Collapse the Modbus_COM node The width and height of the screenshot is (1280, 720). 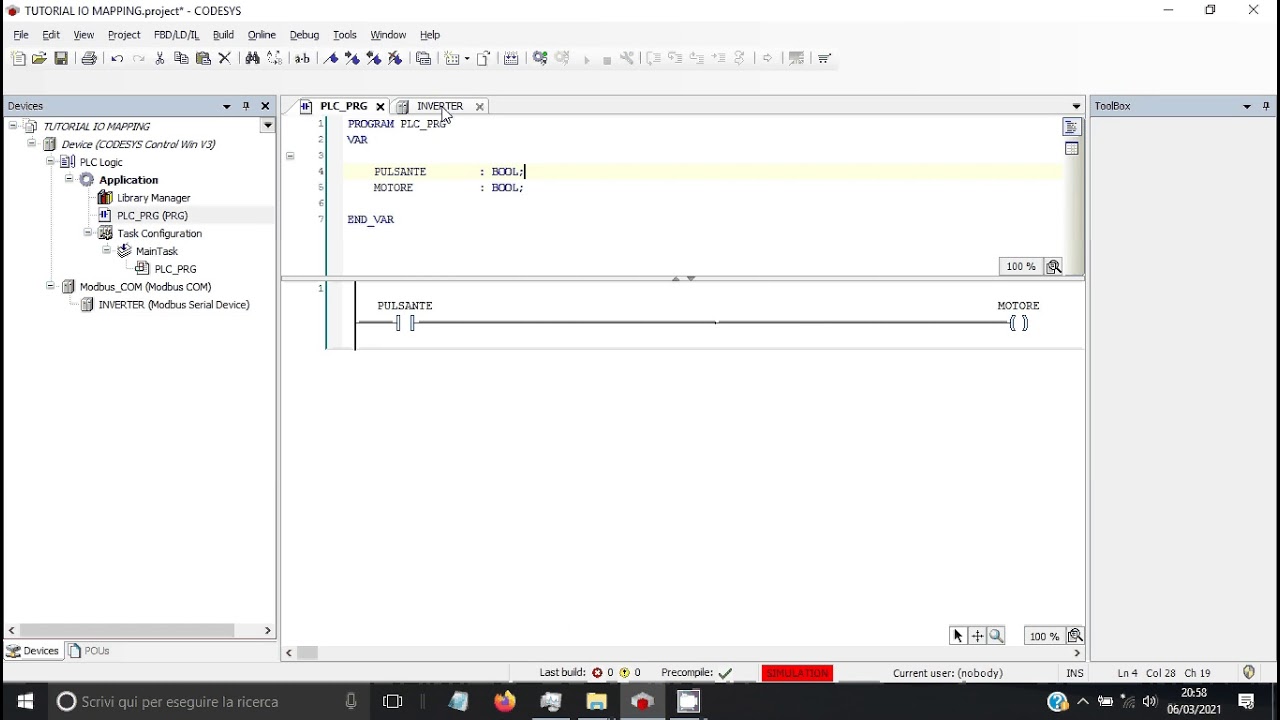(50, 287)
